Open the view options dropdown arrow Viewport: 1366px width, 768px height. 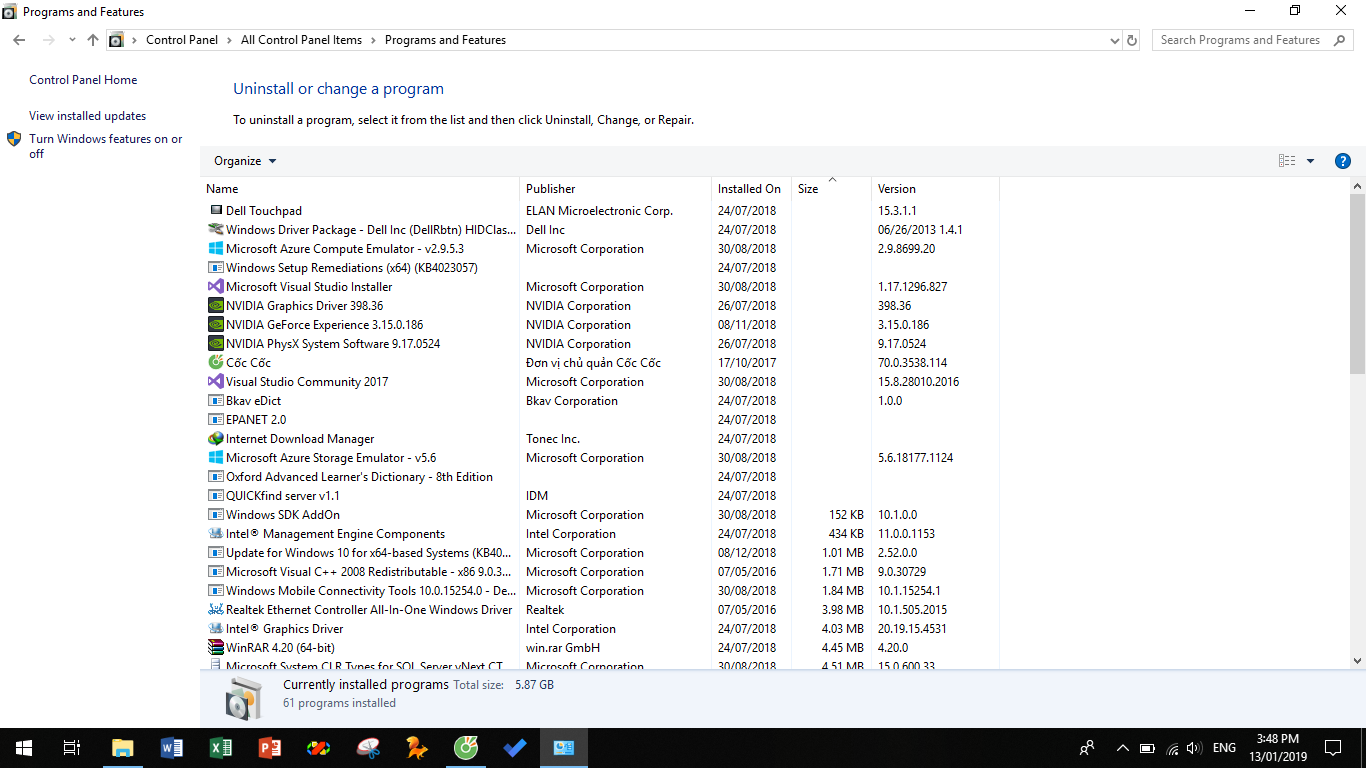tap(1310, 161)
